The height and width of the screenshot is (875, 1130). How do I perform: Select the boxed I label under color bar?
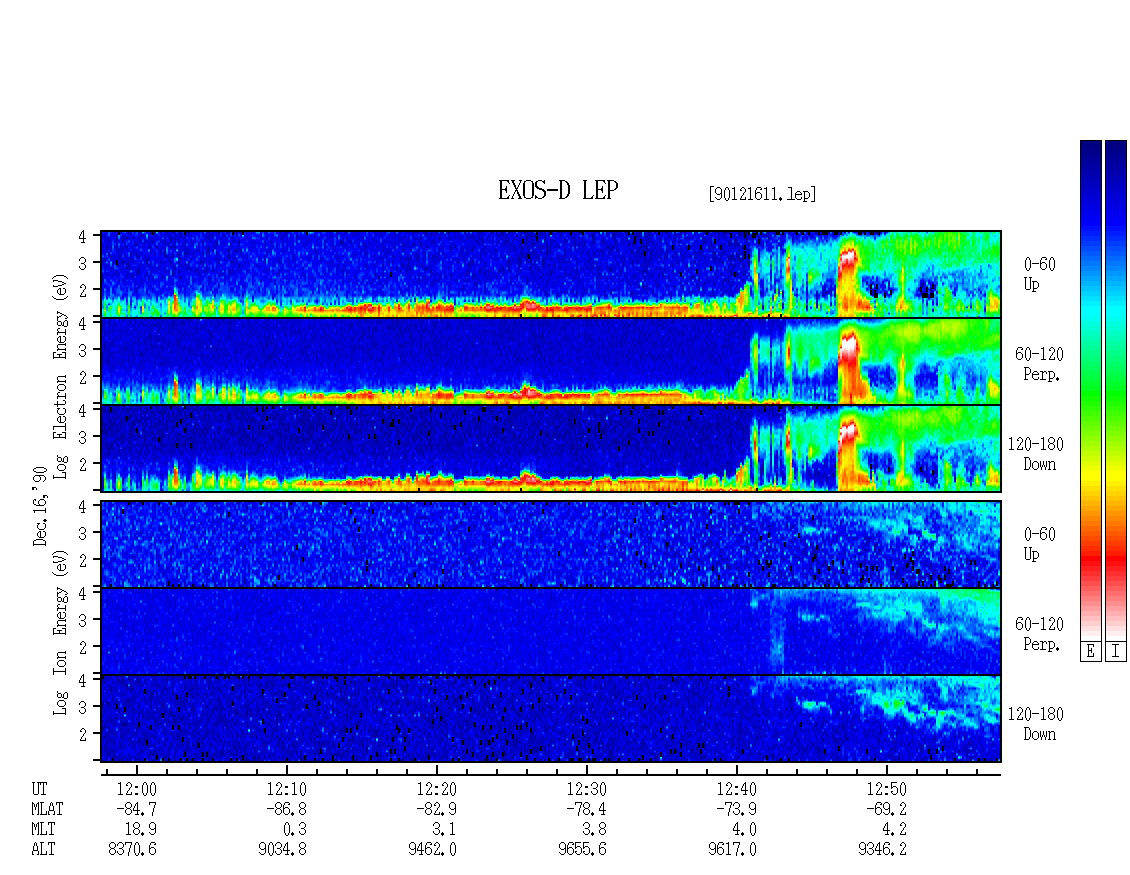(x=1116, y=652)
